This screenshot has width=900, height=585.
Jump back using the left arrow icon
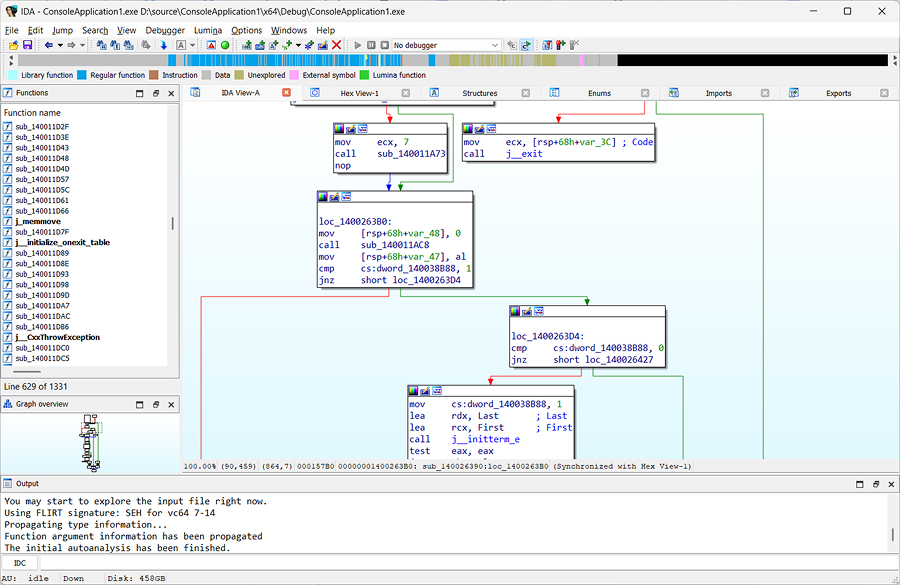click(x=48, y=45)
